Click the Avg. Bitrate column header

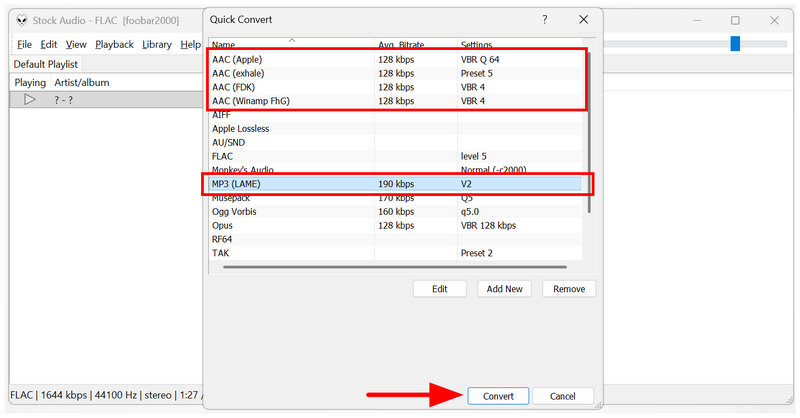click(x=416, y=44)
